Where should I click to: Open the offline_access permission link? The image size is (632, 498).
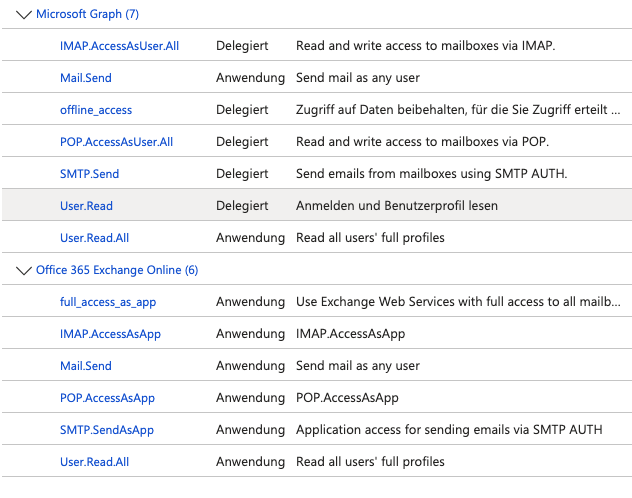point(96,110)
